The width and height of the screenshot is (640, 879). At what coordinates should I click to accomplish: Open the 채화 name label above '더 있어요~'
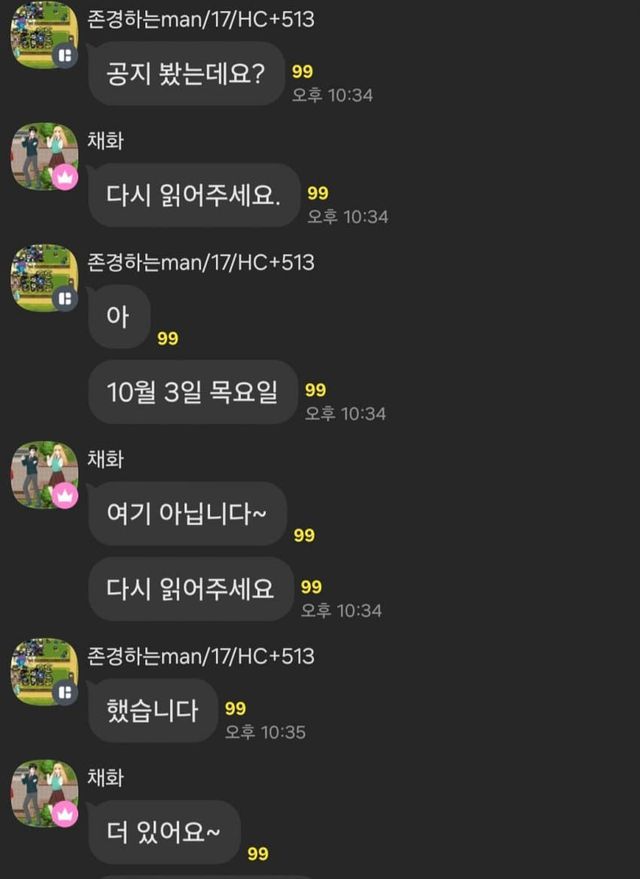(105, 778)
